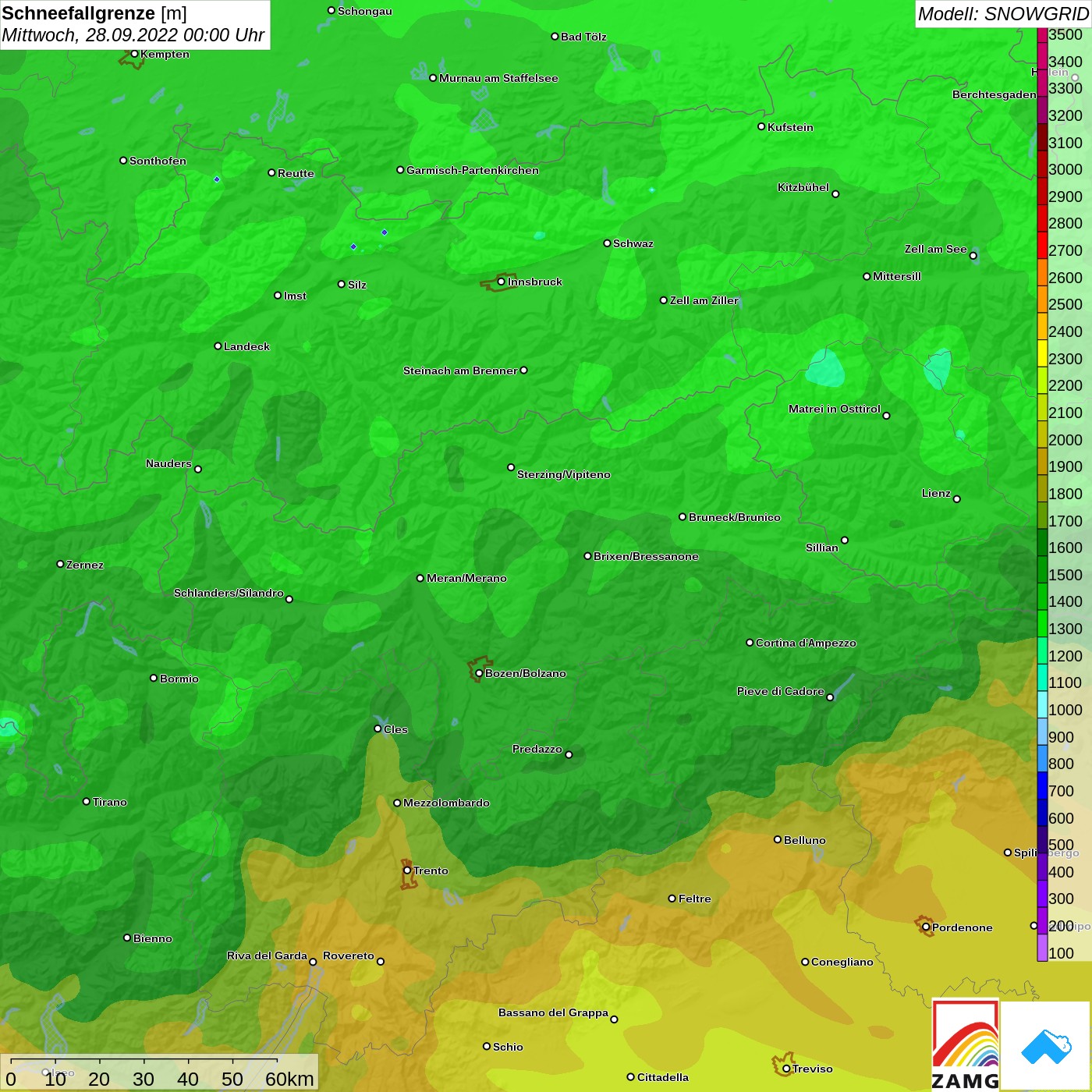This screenshot has width=1092, height=1092.
Task: Click the Modell: SNOWGRID label
Action: coord(1003,14)
